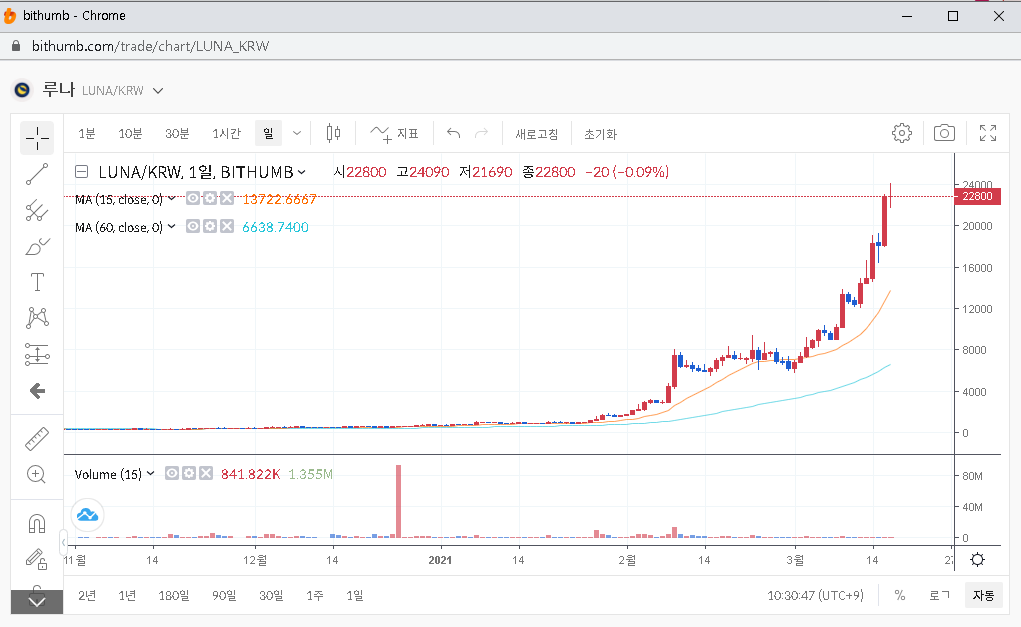
Task: Expand the time interval dropdown arrow
Action: (x=297, y=133)
